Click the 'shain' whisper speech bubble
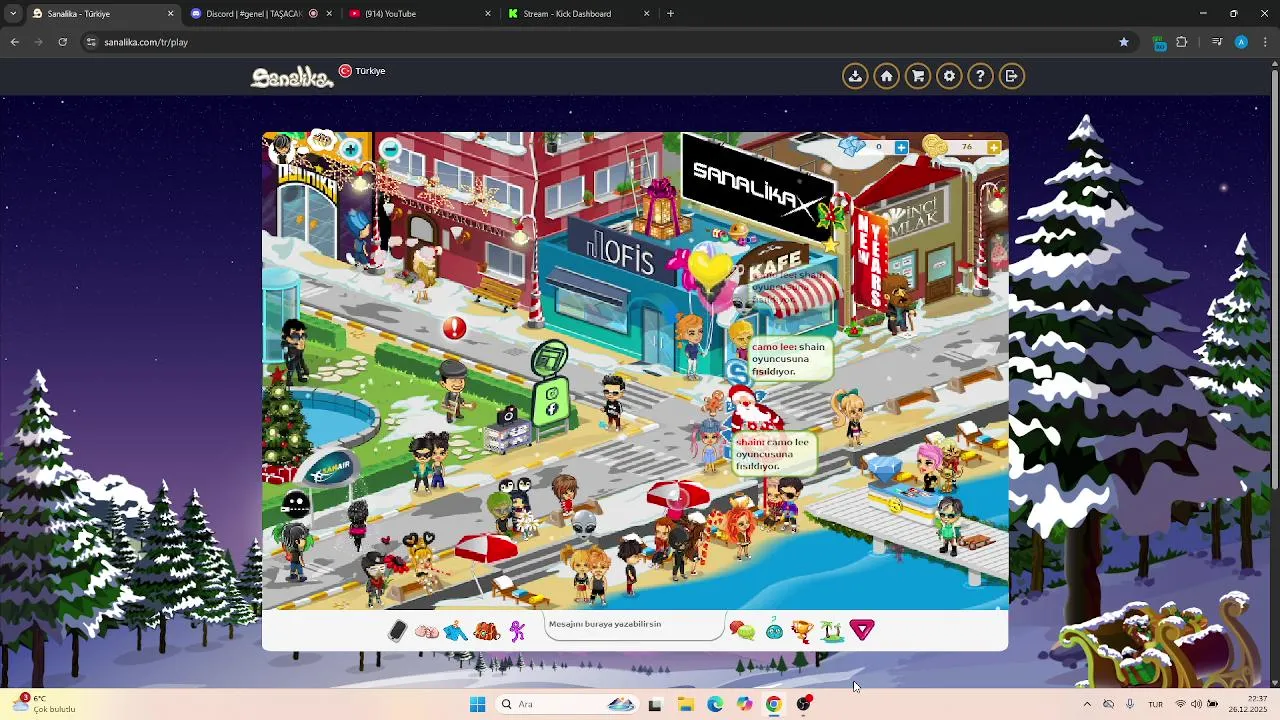The height and width of the screenshot is (720, 1280). tap(774, 454)
